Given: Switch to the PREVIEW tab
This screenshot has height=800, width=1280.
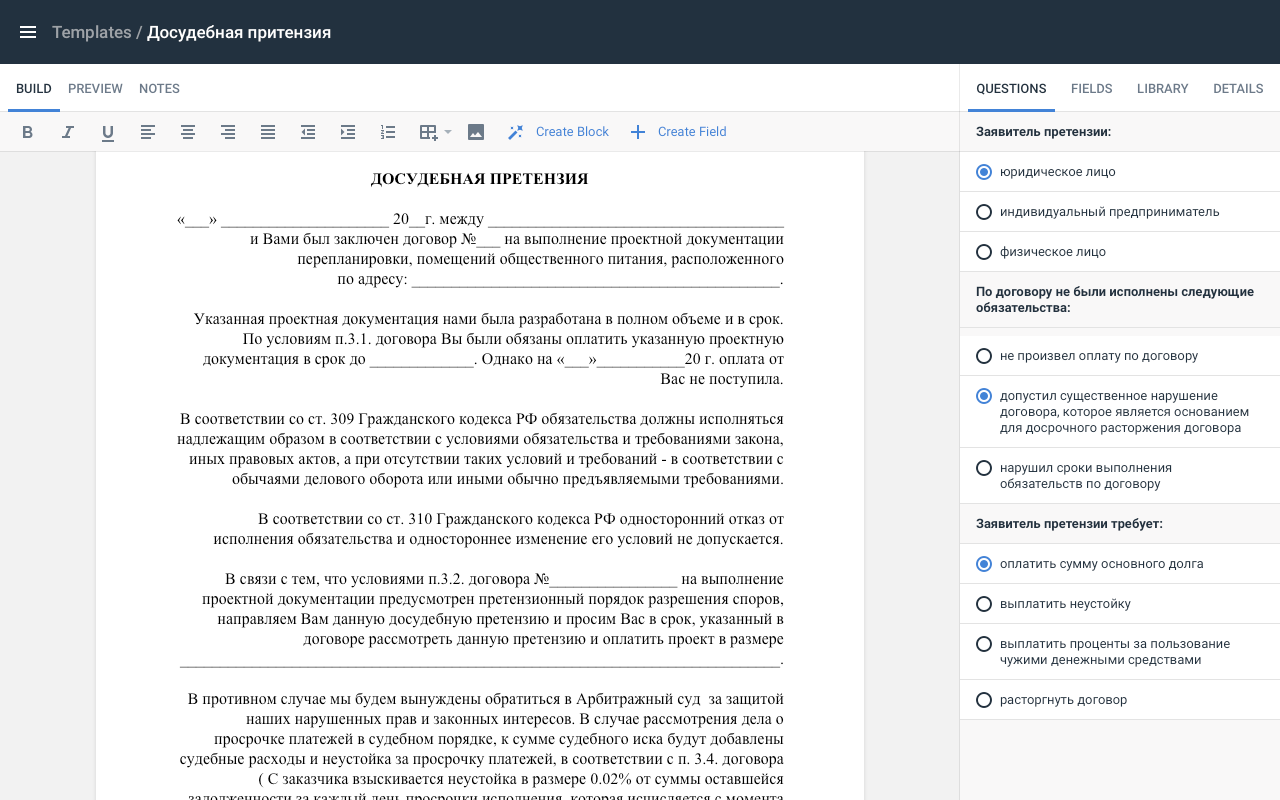Looking at the screenshot, I should (95, 89).
